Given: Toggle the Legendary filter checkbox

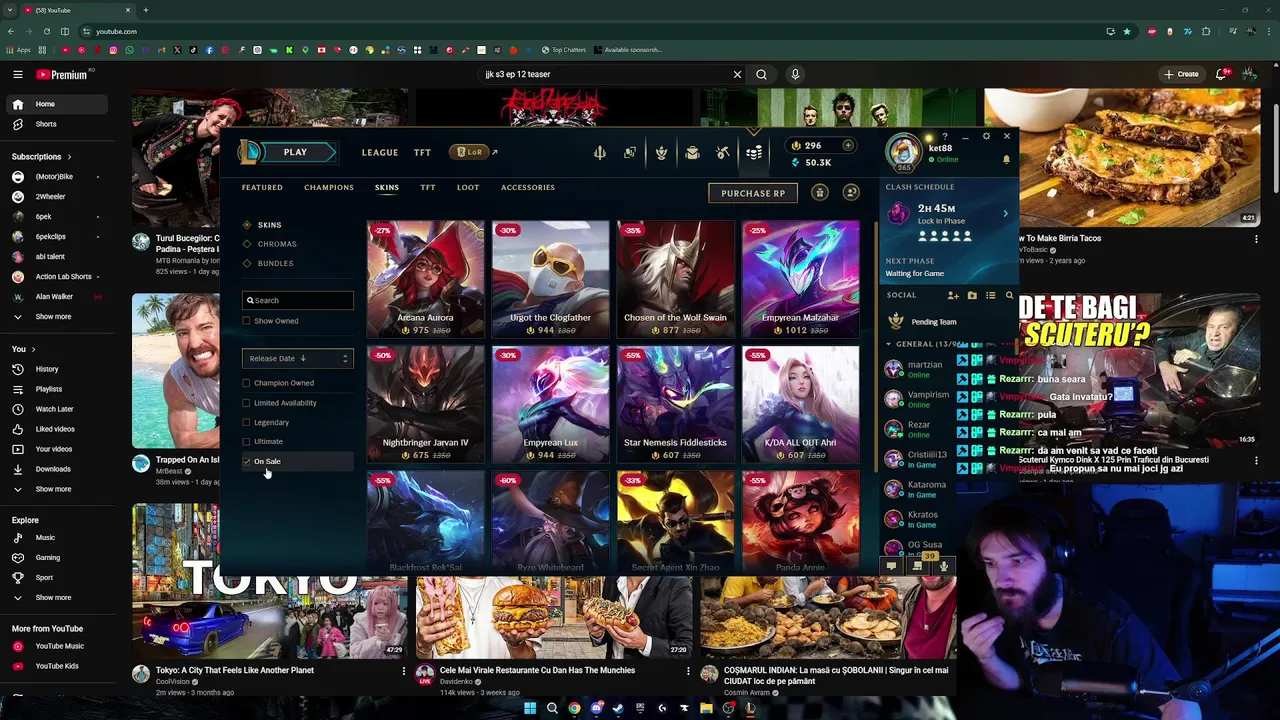Looking at the screenshot, I should [x=246, y=422].
